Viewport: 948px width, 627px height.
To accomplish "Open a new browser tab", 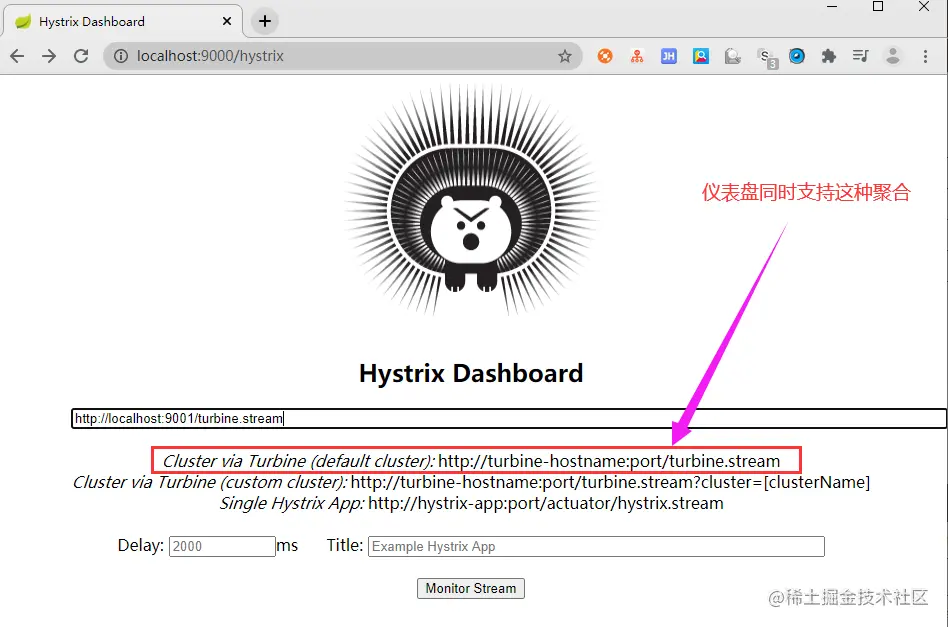I will click(x=265, y=21).
